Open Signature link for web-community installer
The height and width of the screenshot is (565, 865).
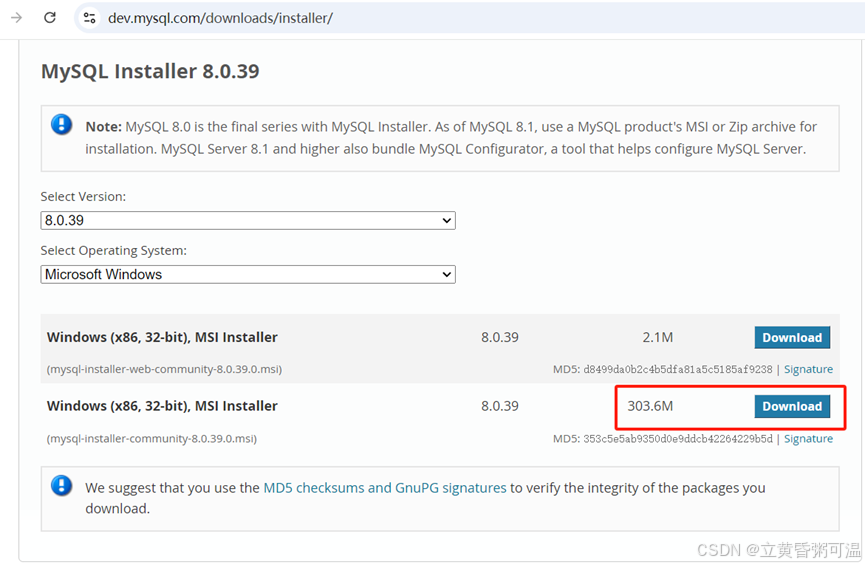[x=808, y=369]
